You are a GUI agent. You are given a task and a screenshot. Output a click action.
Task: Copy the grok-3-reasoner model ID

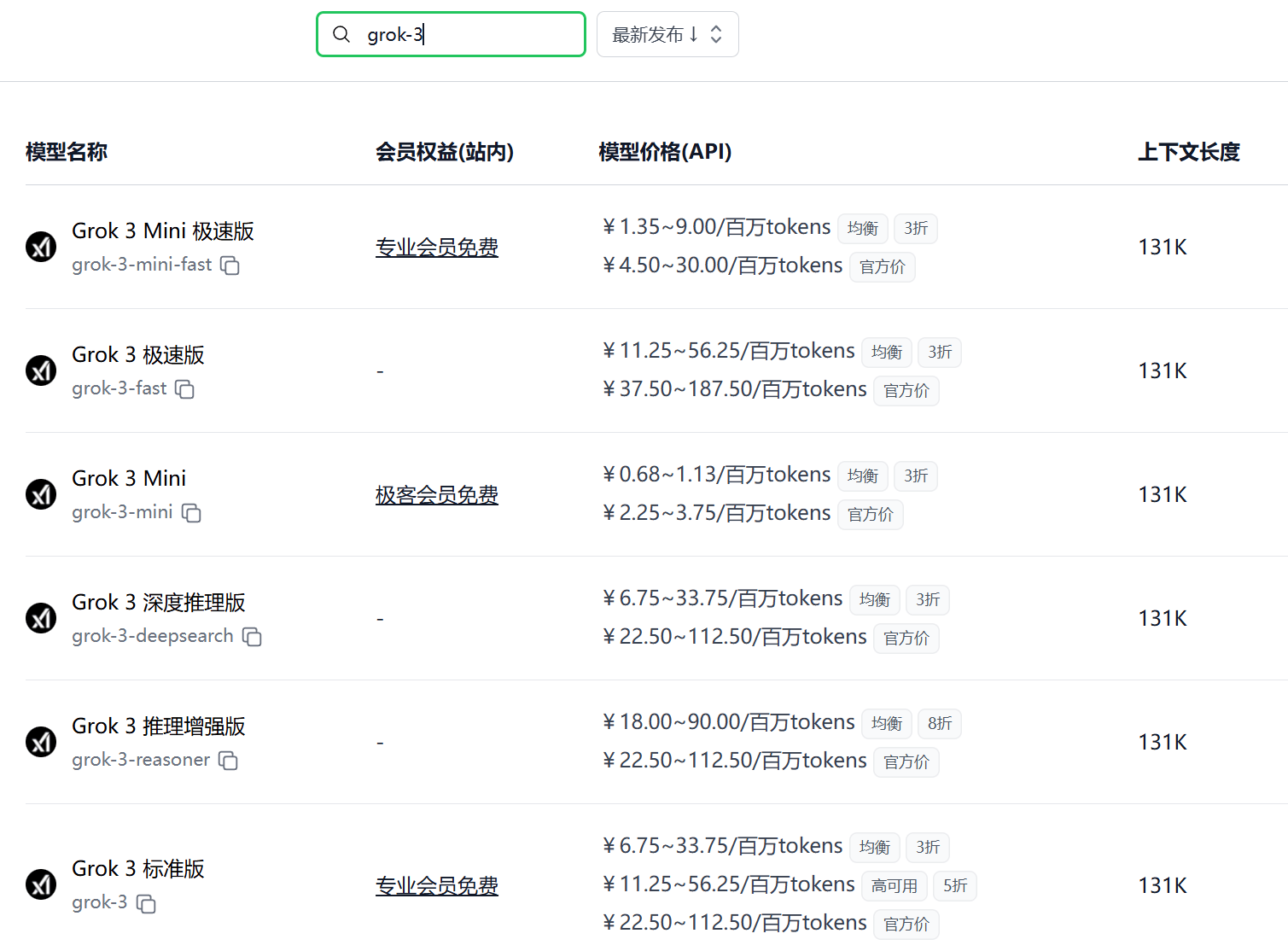[228, 761]
